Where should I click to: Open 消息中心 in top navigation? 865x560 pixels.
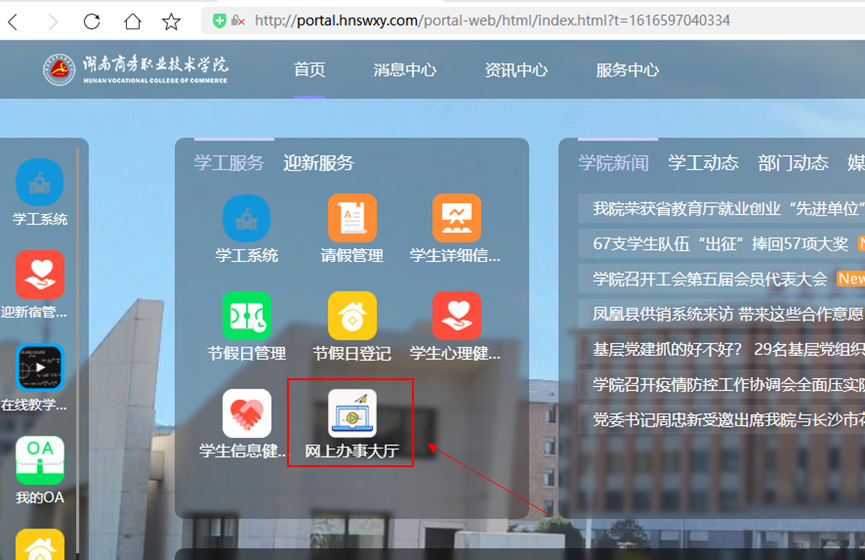[405, 70]
